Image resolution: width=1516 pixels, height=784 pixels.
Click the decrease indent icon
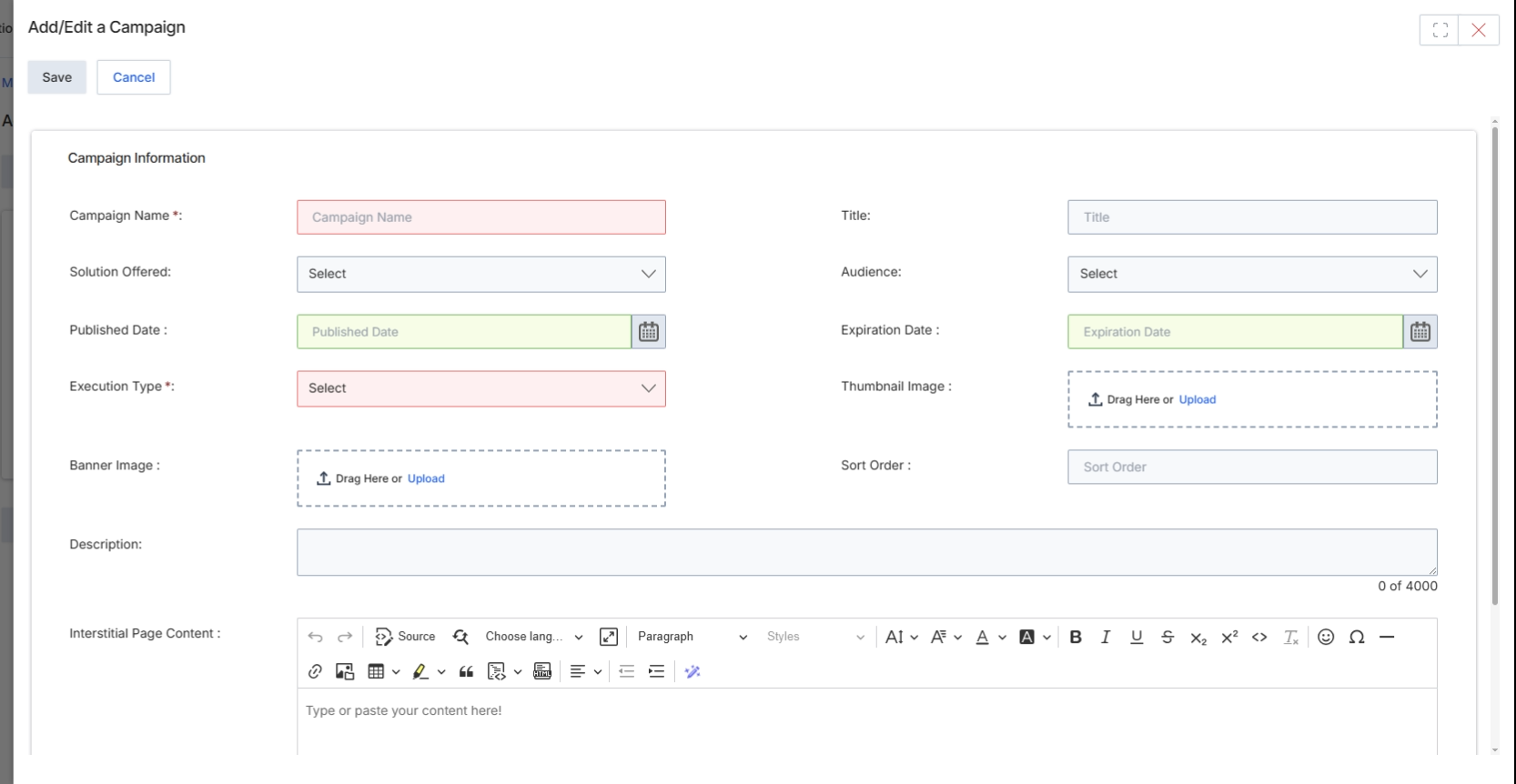(626, 671)
